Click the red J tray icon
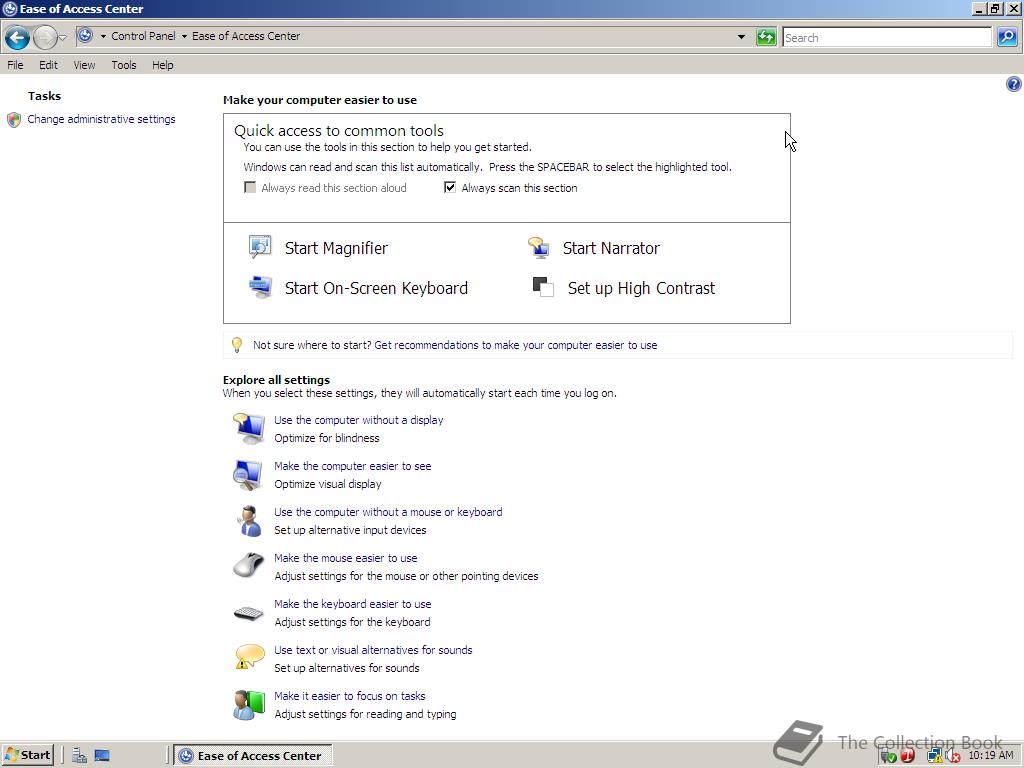The image size is (1024, 768). (x=908, y=756)
